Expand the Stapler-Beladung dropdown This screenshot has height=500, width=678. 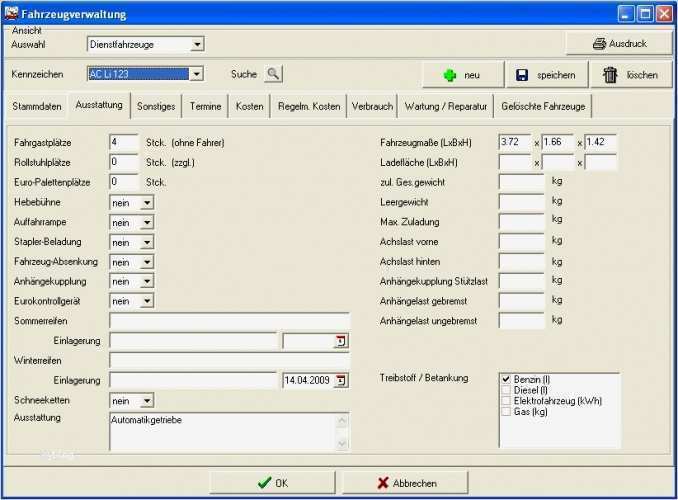(147, 242)
